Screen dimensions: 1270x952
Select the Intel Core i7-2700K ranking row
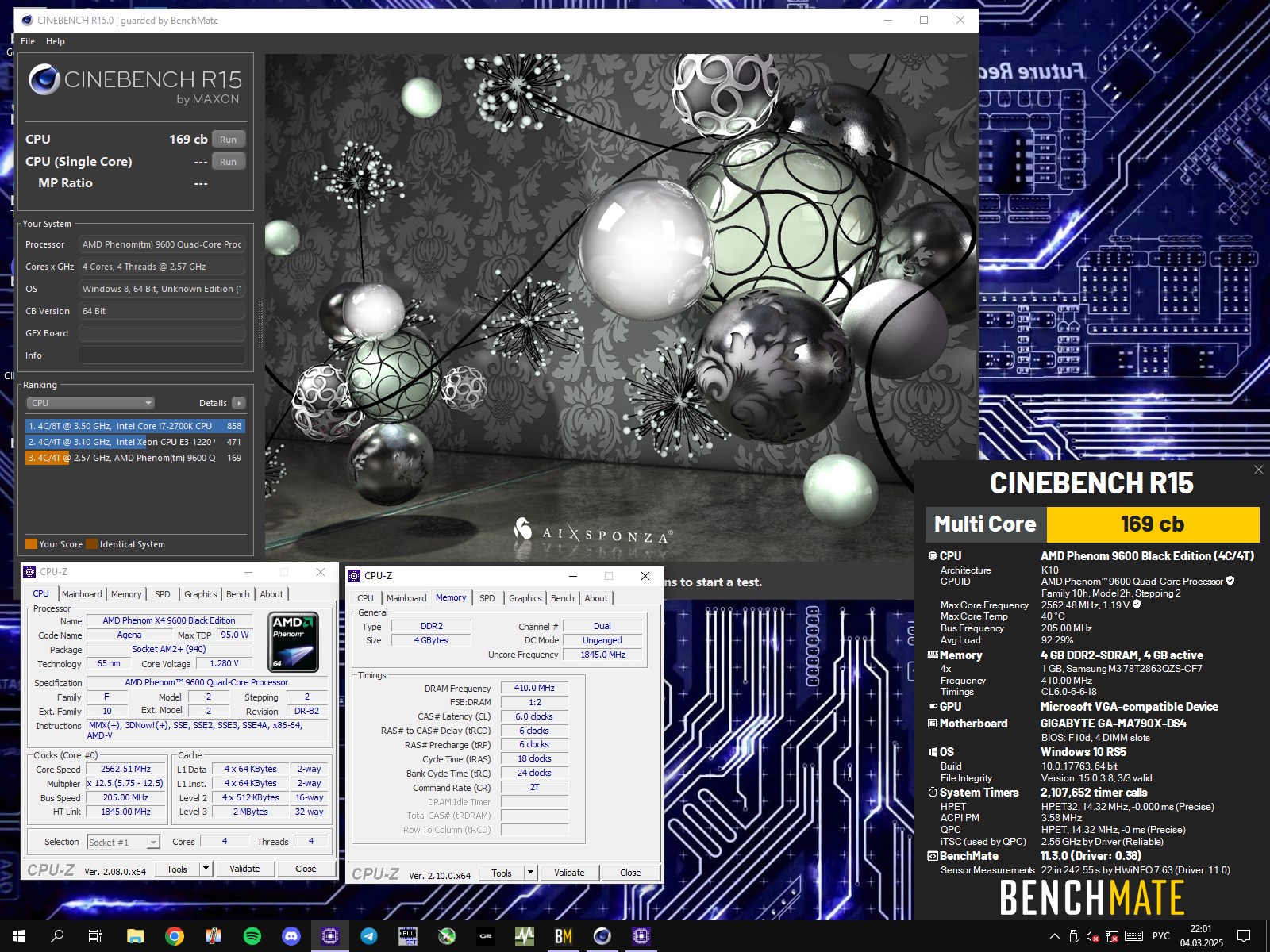tap(135, 426)
